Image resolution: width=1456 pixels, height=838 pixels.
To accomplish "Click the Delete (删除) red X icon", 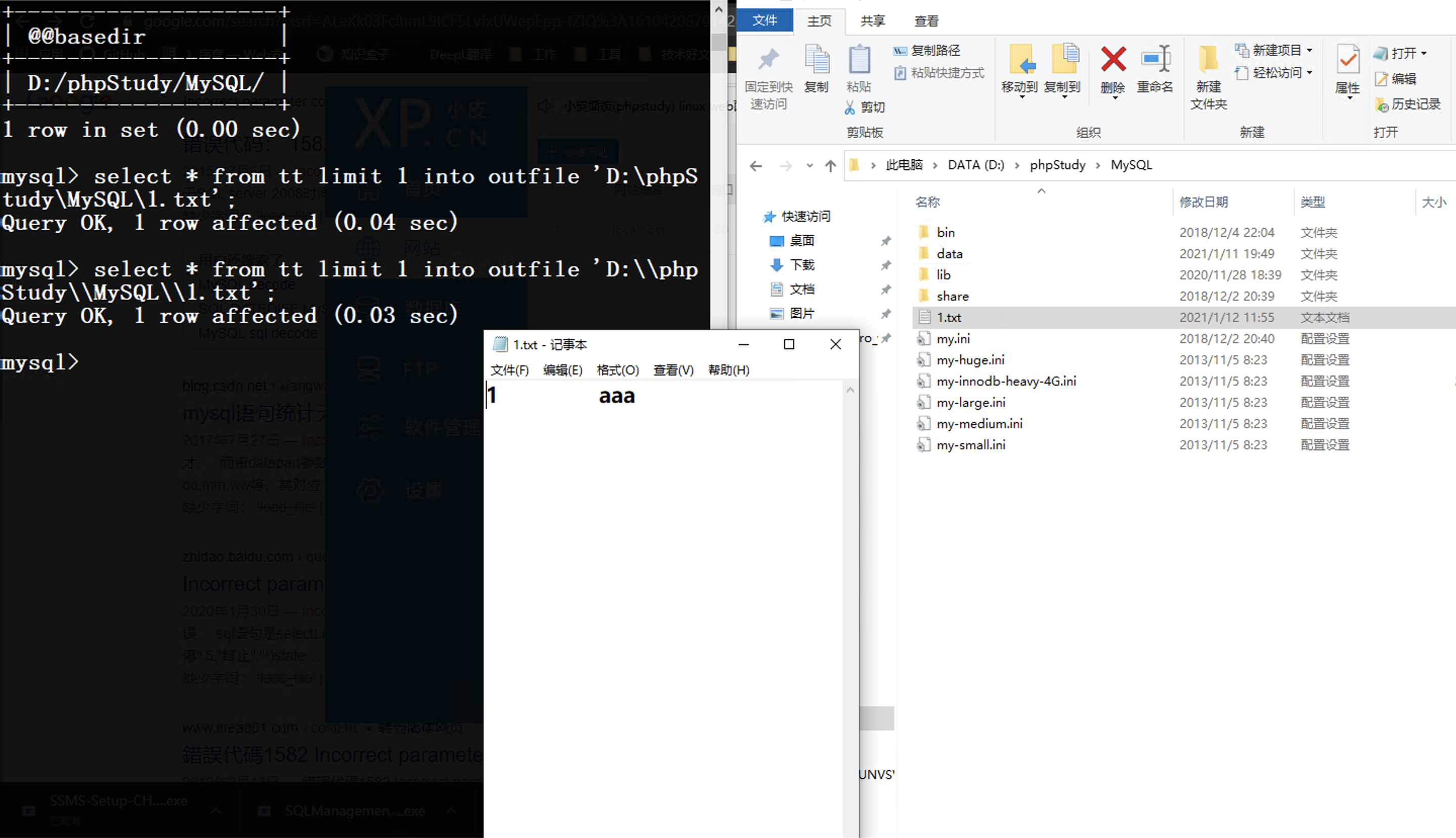I will click(1112, 60).
